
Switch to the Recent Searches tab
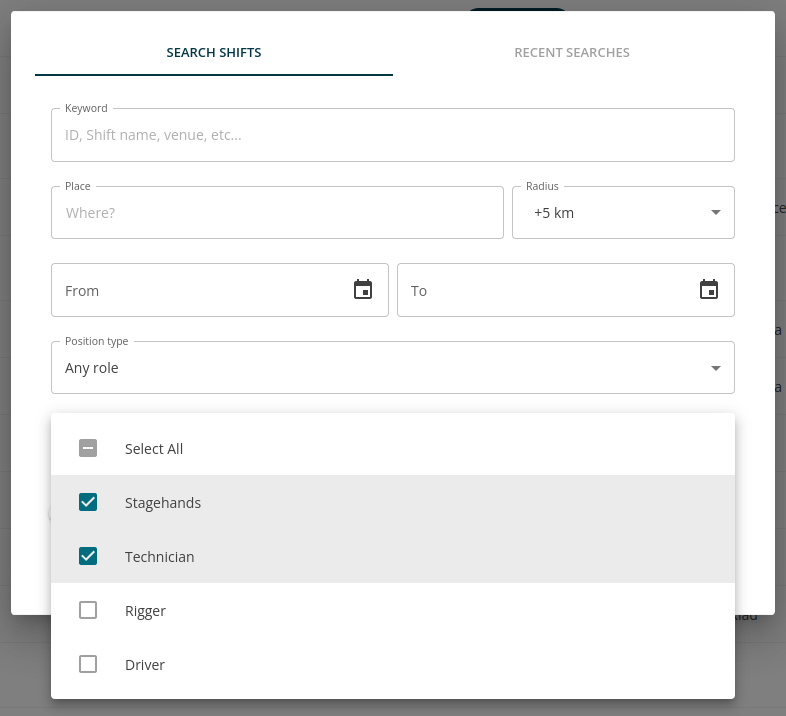pos(572,53)
